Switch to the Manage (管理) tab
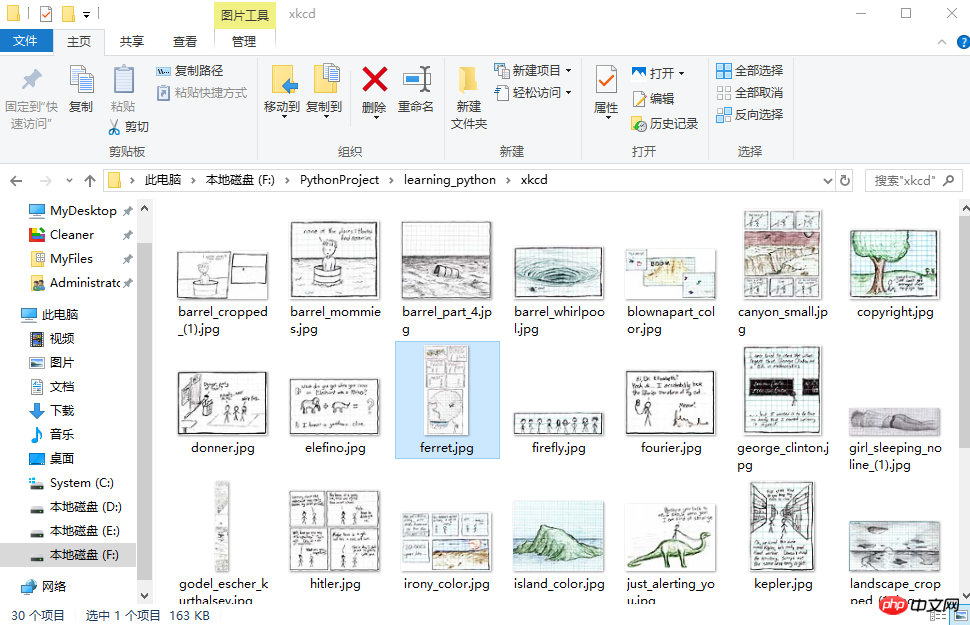Viewport: 970px width, 625px height. tap(244, 41)
